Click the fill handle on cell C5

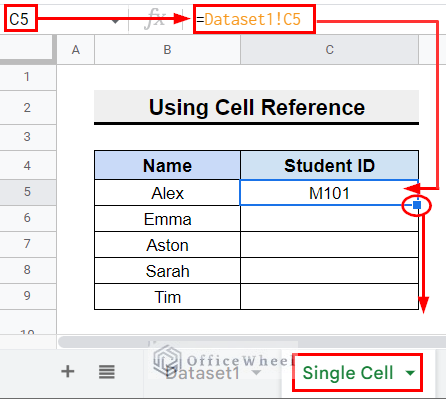pos(417,205)
